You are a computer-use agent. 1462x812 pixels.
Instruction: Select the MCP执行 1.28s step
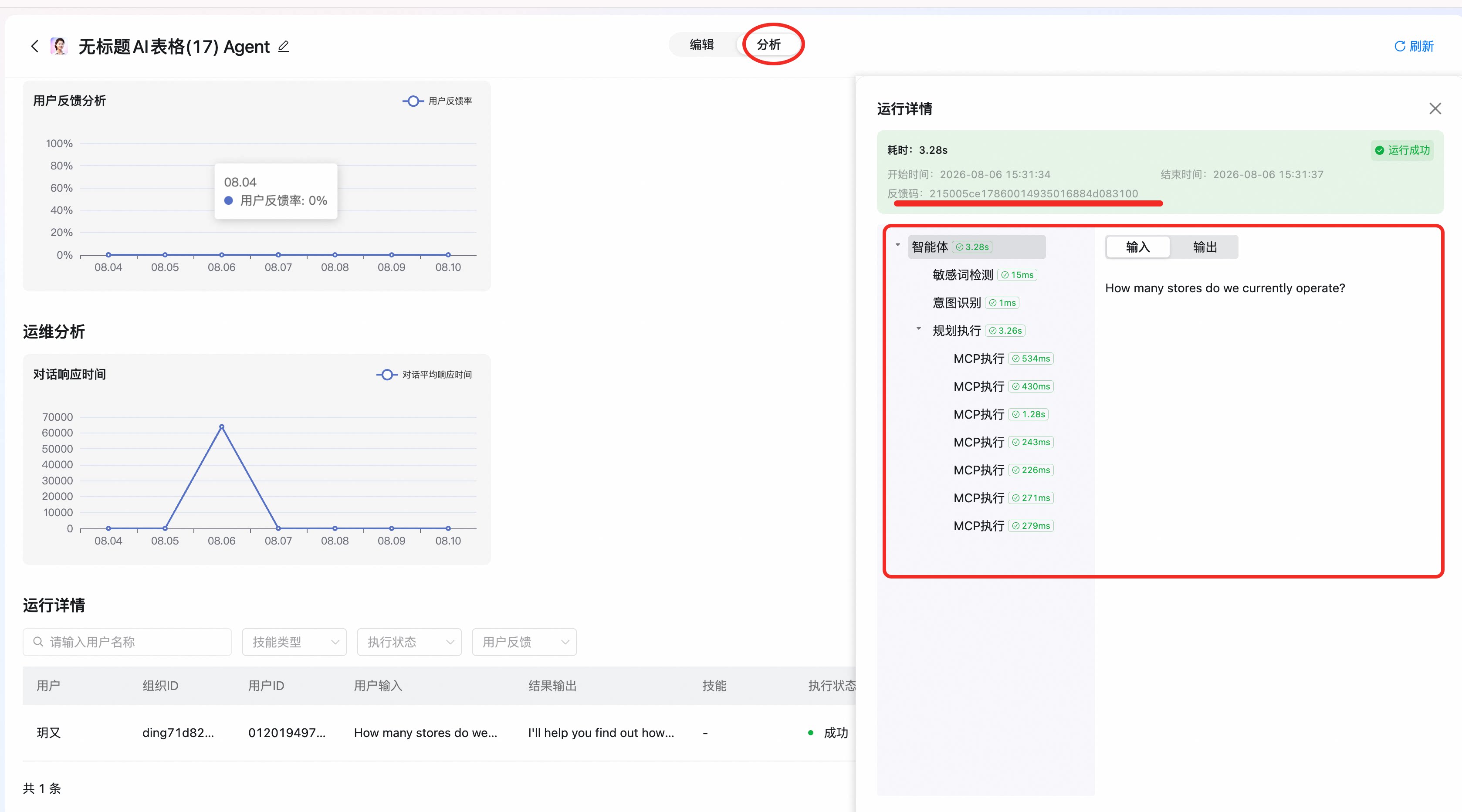tap(1001, 414)
